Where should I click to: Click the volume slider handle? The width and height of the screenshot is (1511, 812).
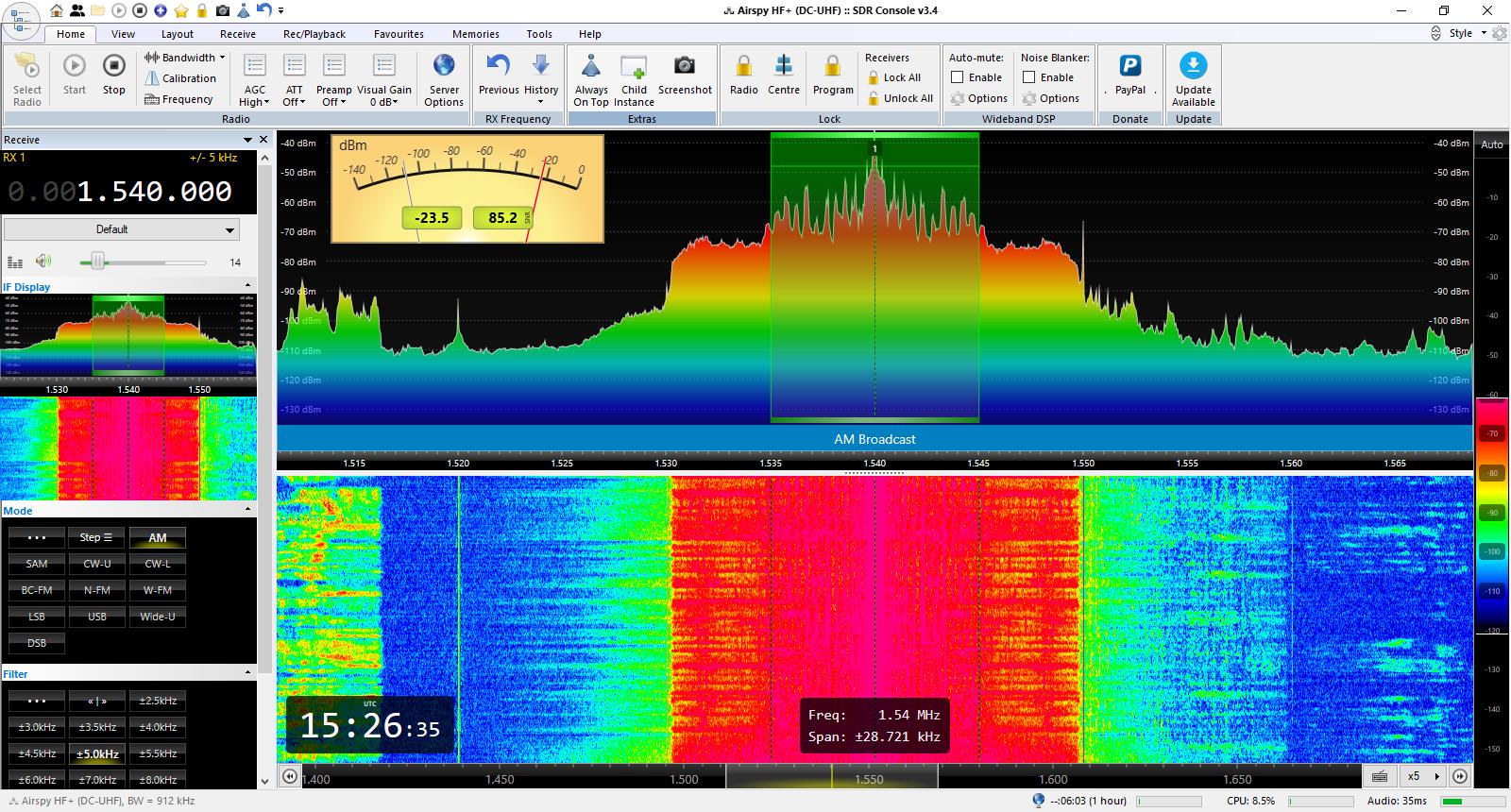[x=97, y=262]
